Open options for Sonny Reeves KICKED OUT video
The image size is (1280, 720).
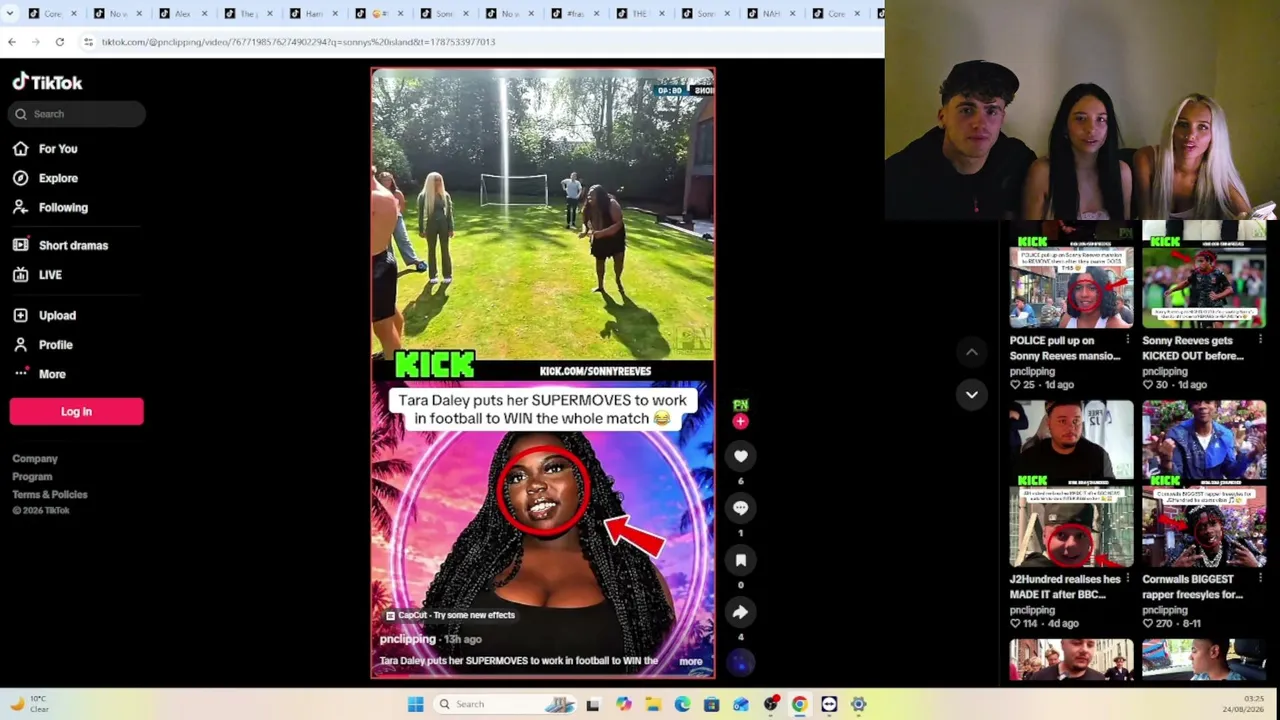[x=1260, y=341]
